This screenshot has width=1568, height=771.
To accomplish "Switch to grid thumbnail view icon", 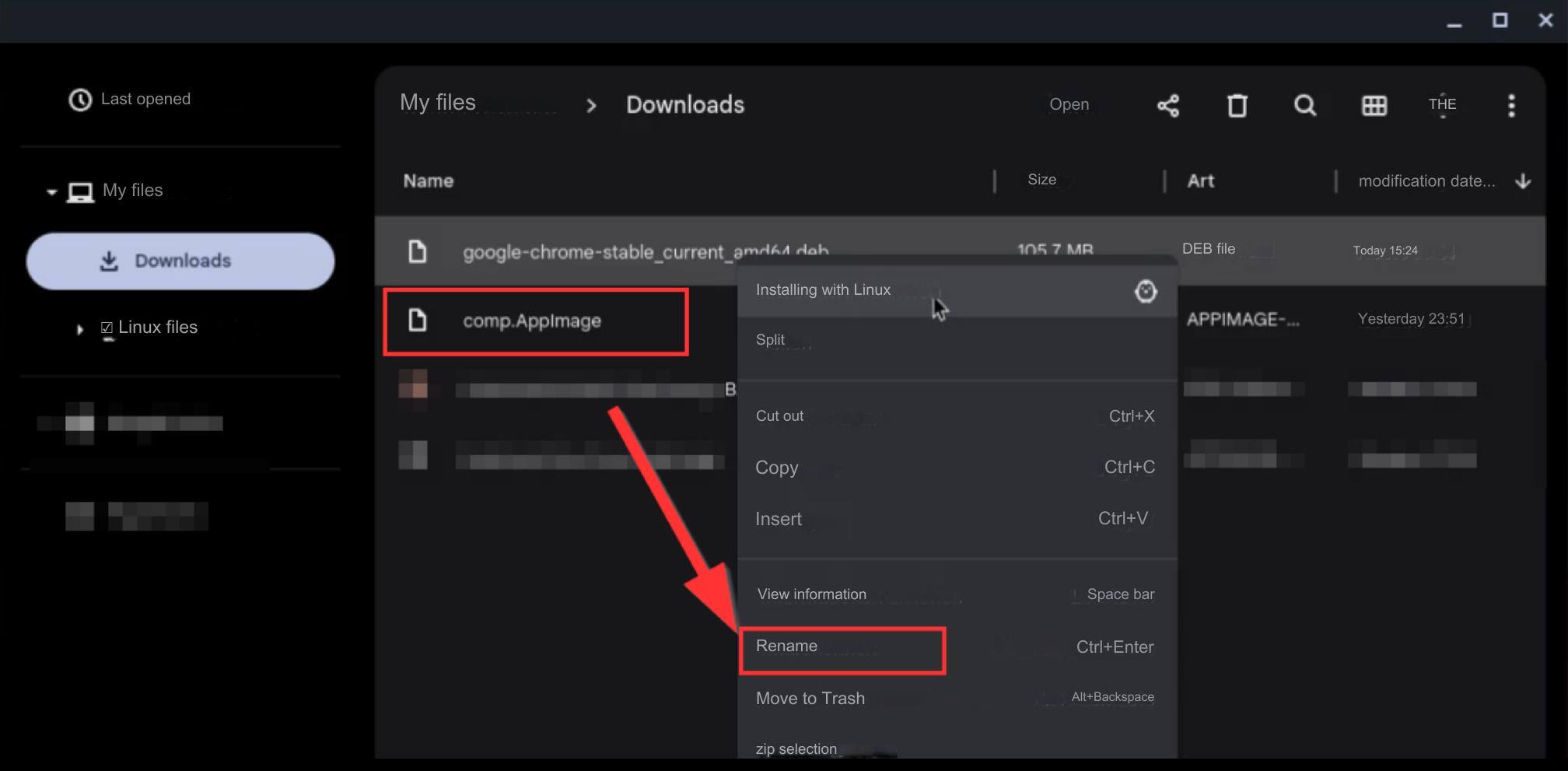I will coord(1374,105).
